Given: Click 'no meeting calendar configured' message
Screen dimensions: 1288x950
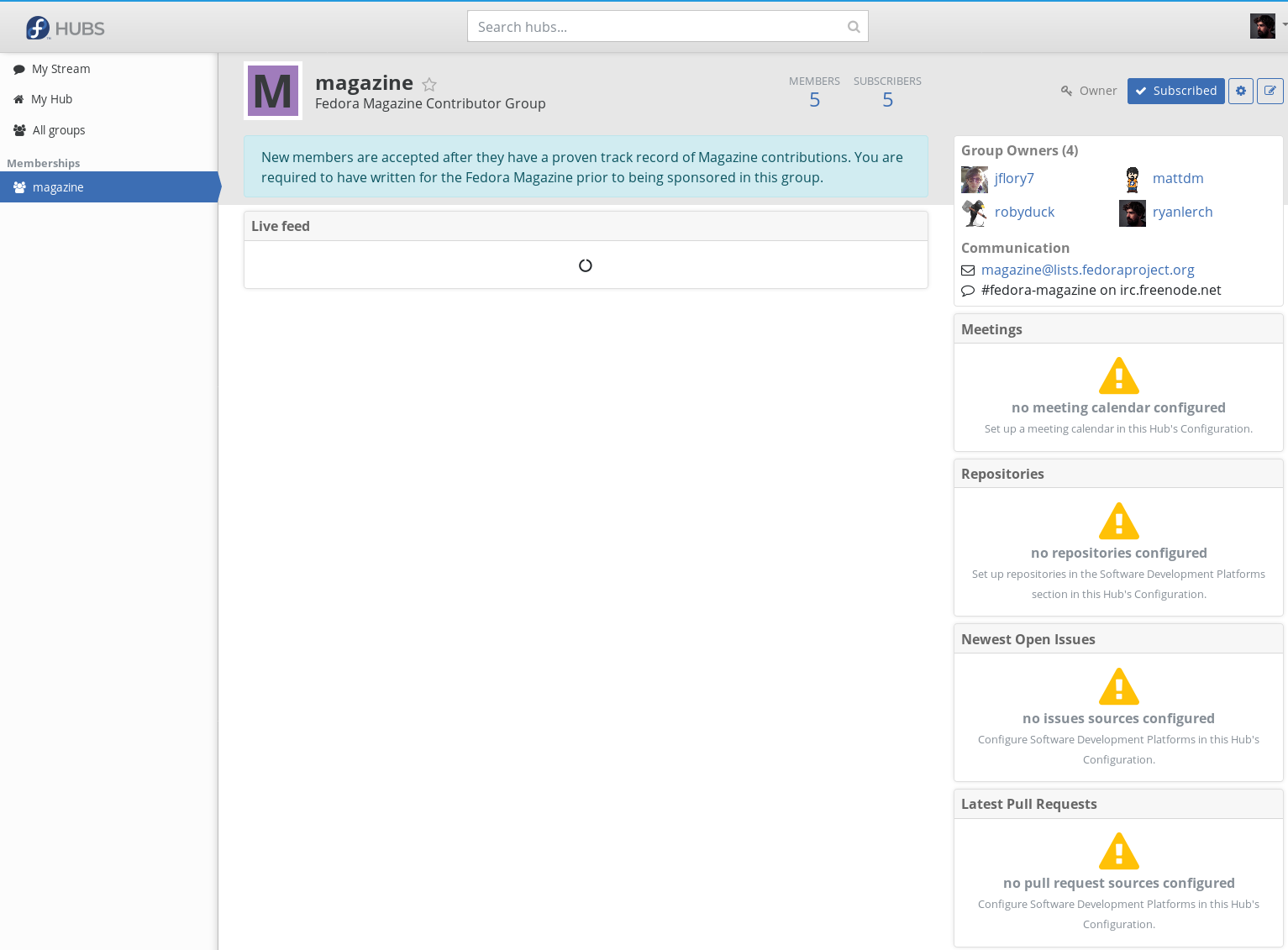Looking at the screenshot, I should pos(1118,407).
